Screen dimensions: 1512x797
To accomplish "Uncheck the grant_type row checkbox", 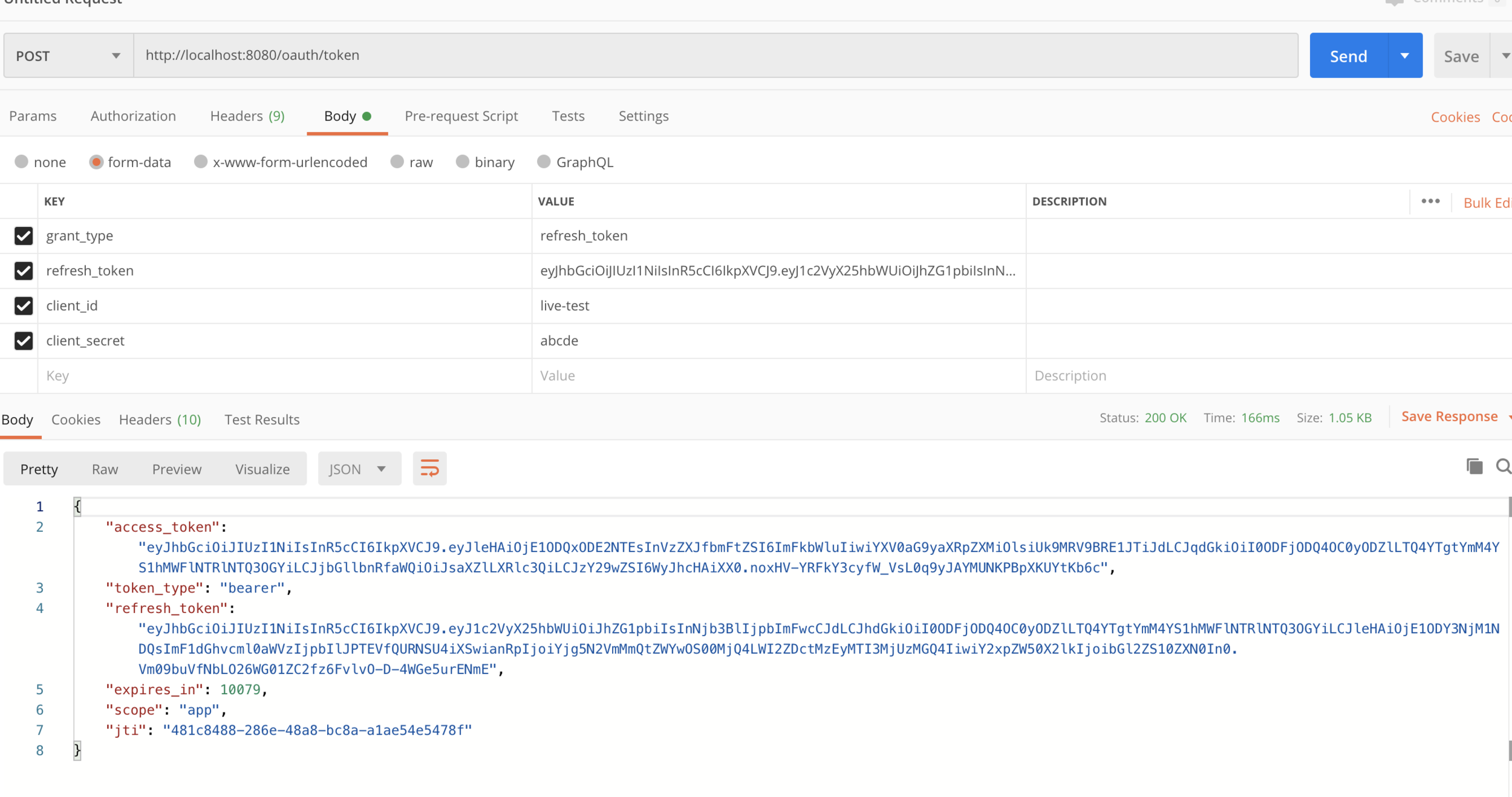I will (x=24, y=236).
